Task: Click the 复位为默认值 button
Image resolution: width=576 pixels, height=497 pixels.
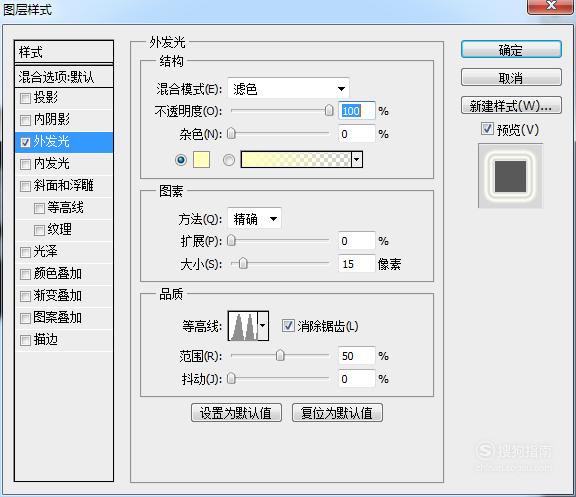Action: coord(337,413)
